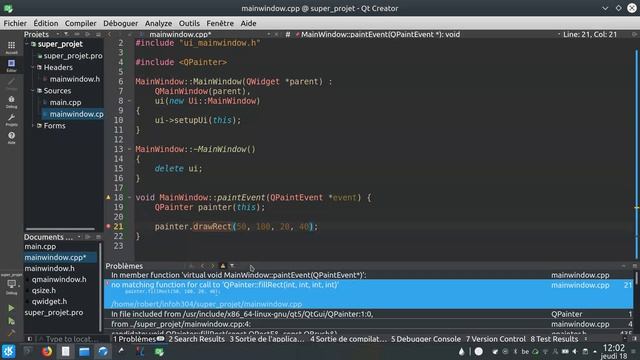This screenshot has height=360, width=640.
Task: Open the volume control in system tray
Action: [x=575, y=351]
